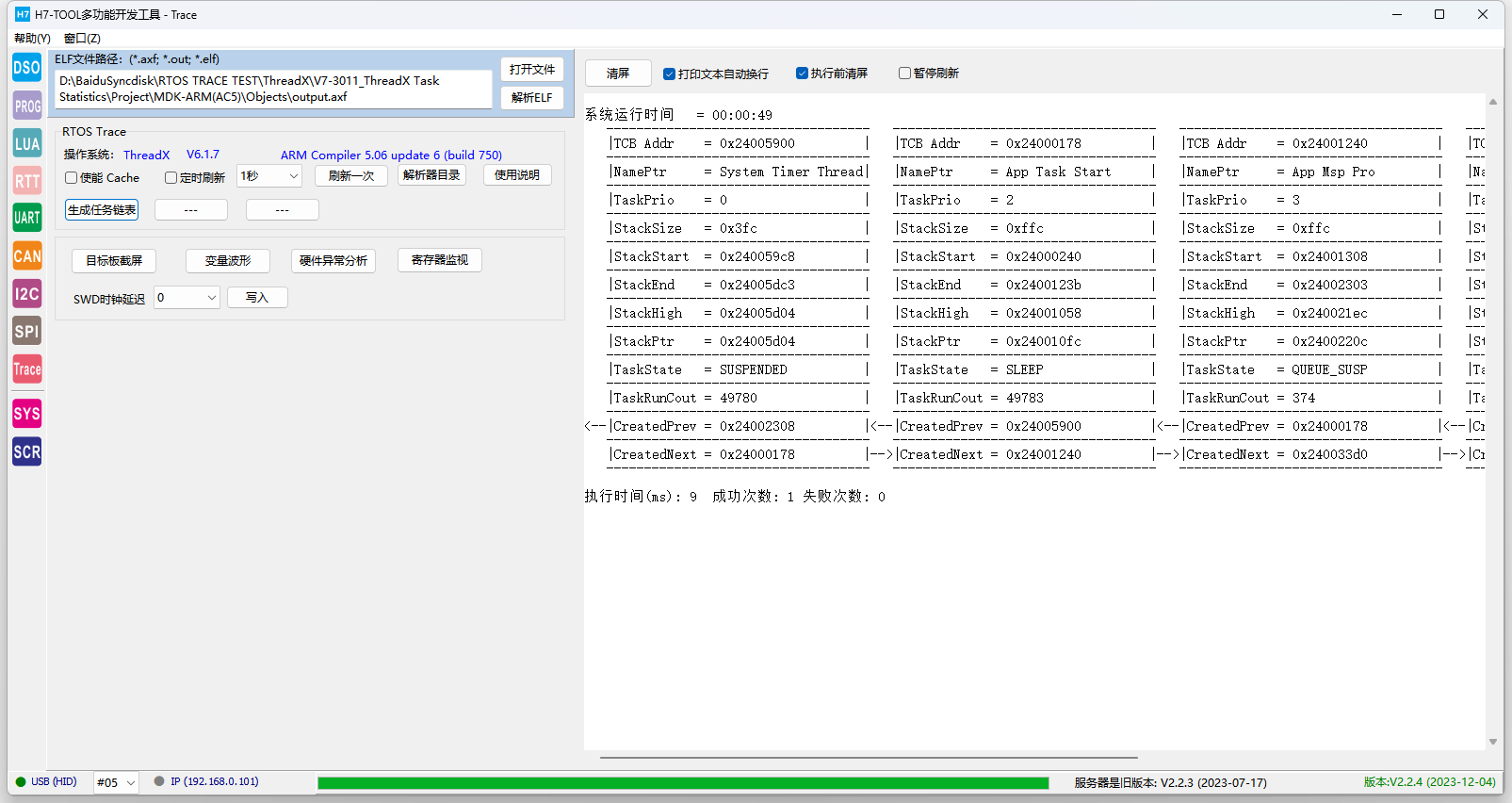Click the IP (192.168.0.101) status text
Viewport: 1512px width, 803px height.
pos(215,781)
